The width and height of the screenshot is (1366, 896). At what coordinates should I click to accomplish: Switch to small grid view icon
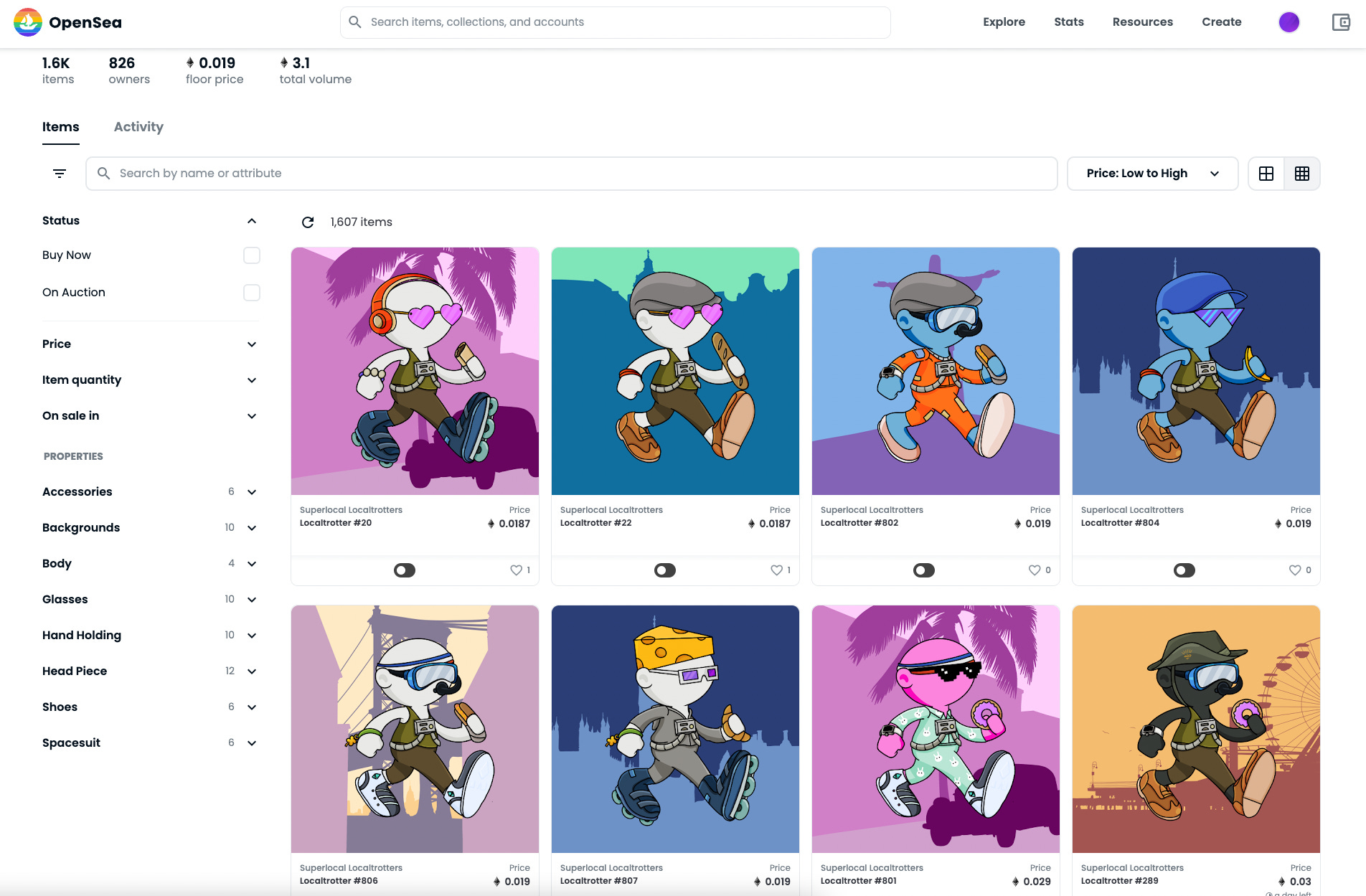pos(1302,174)
